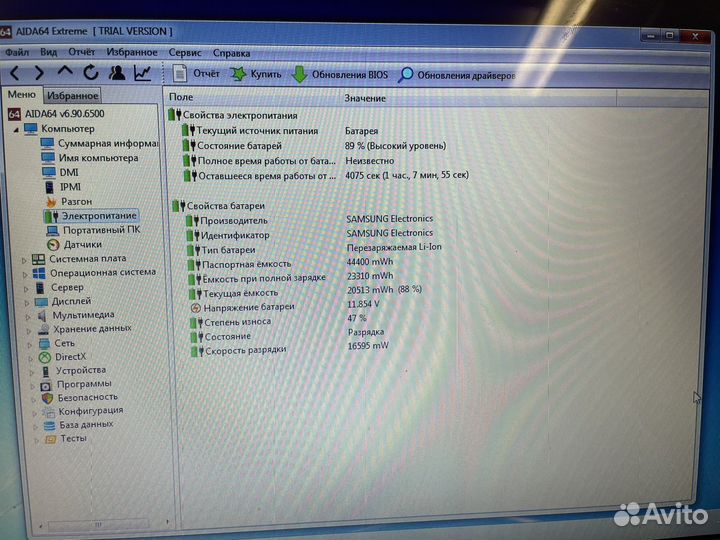Click the Значение column header

pos(478,98)
